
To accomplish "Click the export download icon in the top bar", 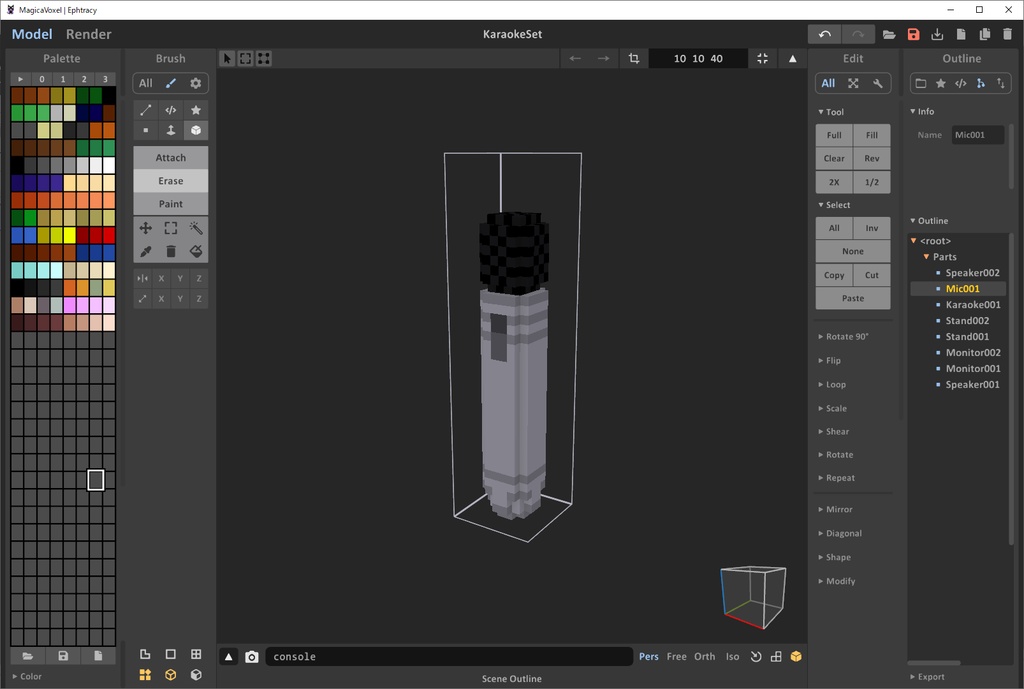I will coord(937,35).
